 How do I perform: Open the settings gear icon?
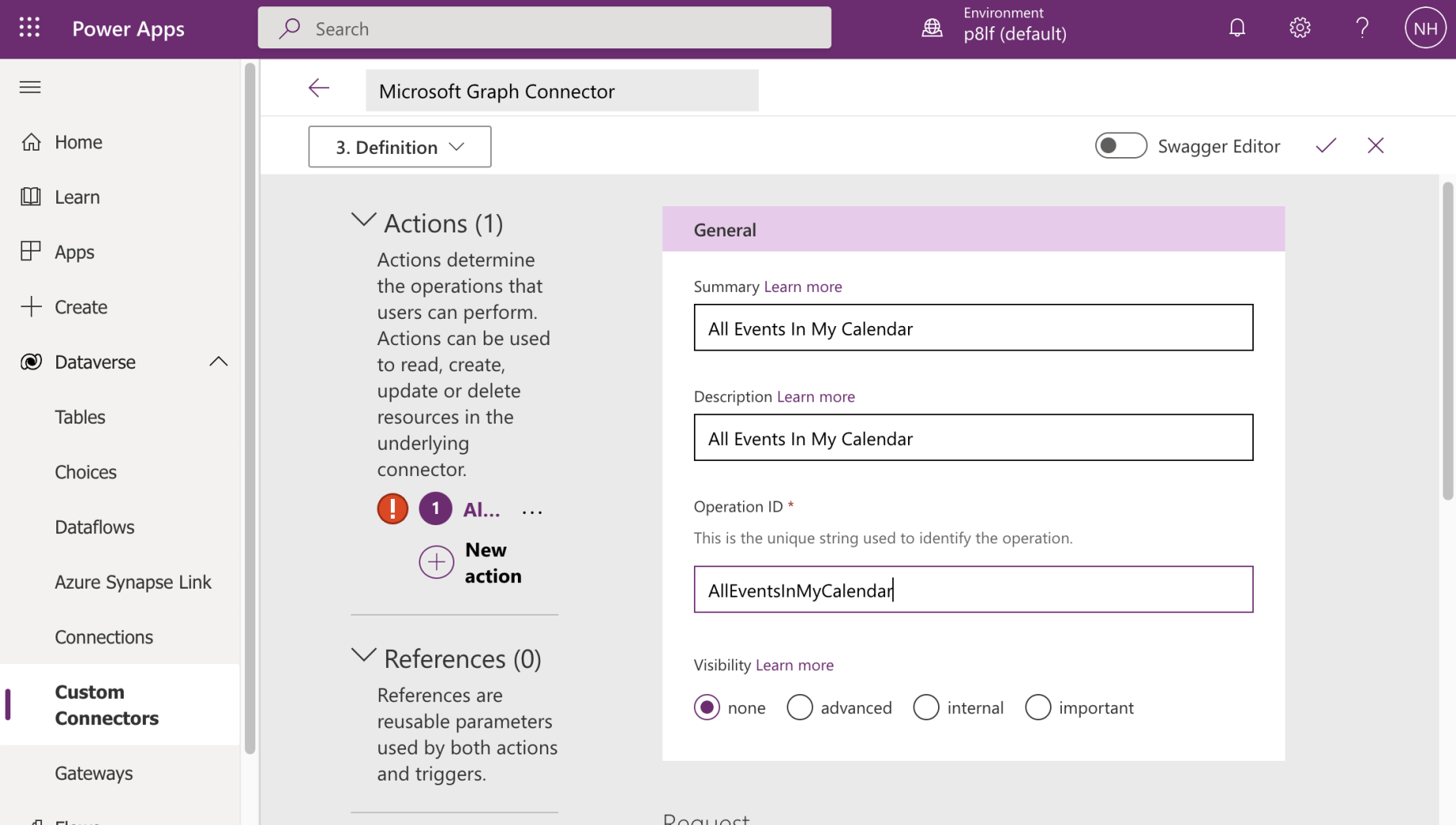pos(1299,29)
